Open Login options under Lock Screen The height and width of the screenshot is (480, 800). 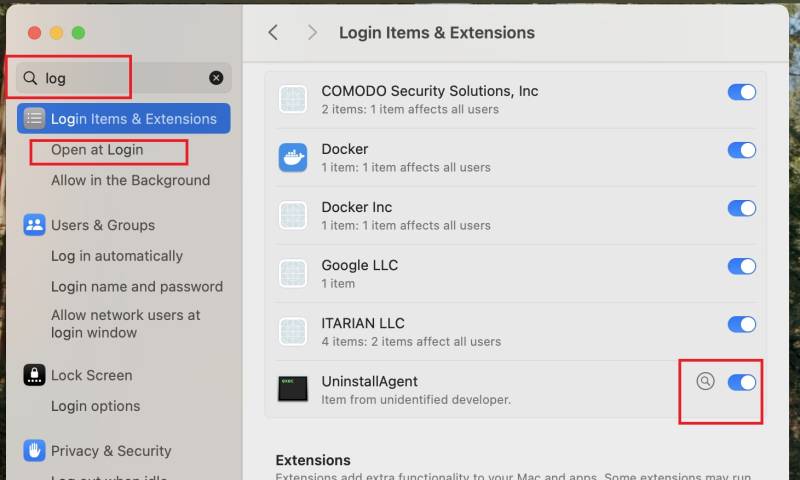click(95, 406)
